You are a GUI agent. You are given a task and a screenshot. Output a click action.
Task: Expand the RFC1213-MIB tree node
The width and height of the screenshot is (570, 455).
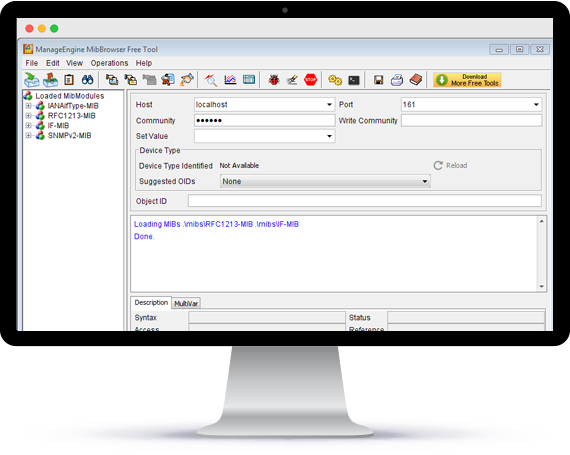(28, 116)
